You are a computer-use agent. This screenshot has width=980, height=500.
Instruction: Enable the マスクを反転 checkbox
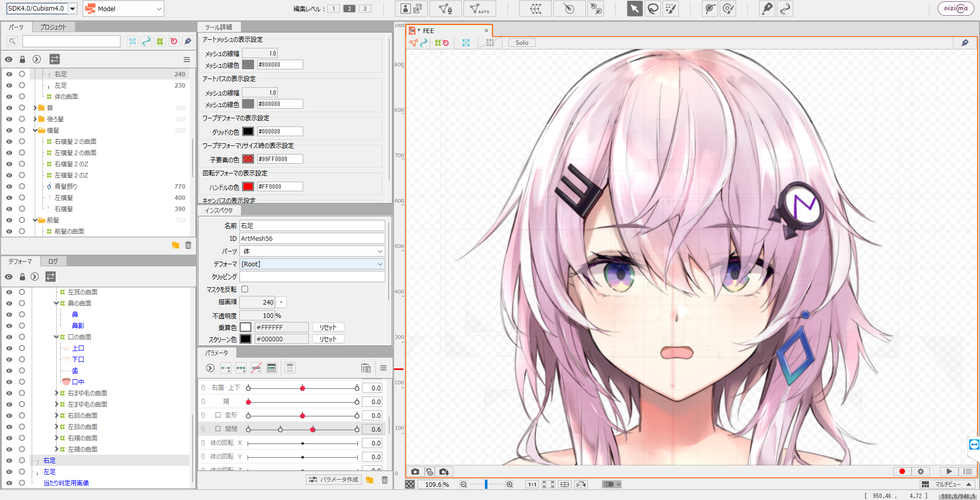[x=244, y=289]
